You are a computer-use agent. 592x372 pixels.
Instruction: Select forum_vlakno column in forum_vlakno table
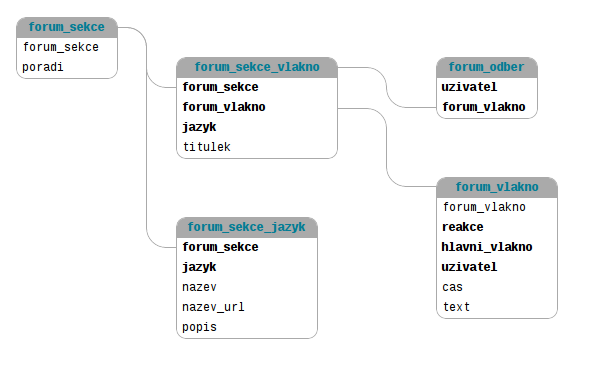pyautogui.click(x=484, y=207)
